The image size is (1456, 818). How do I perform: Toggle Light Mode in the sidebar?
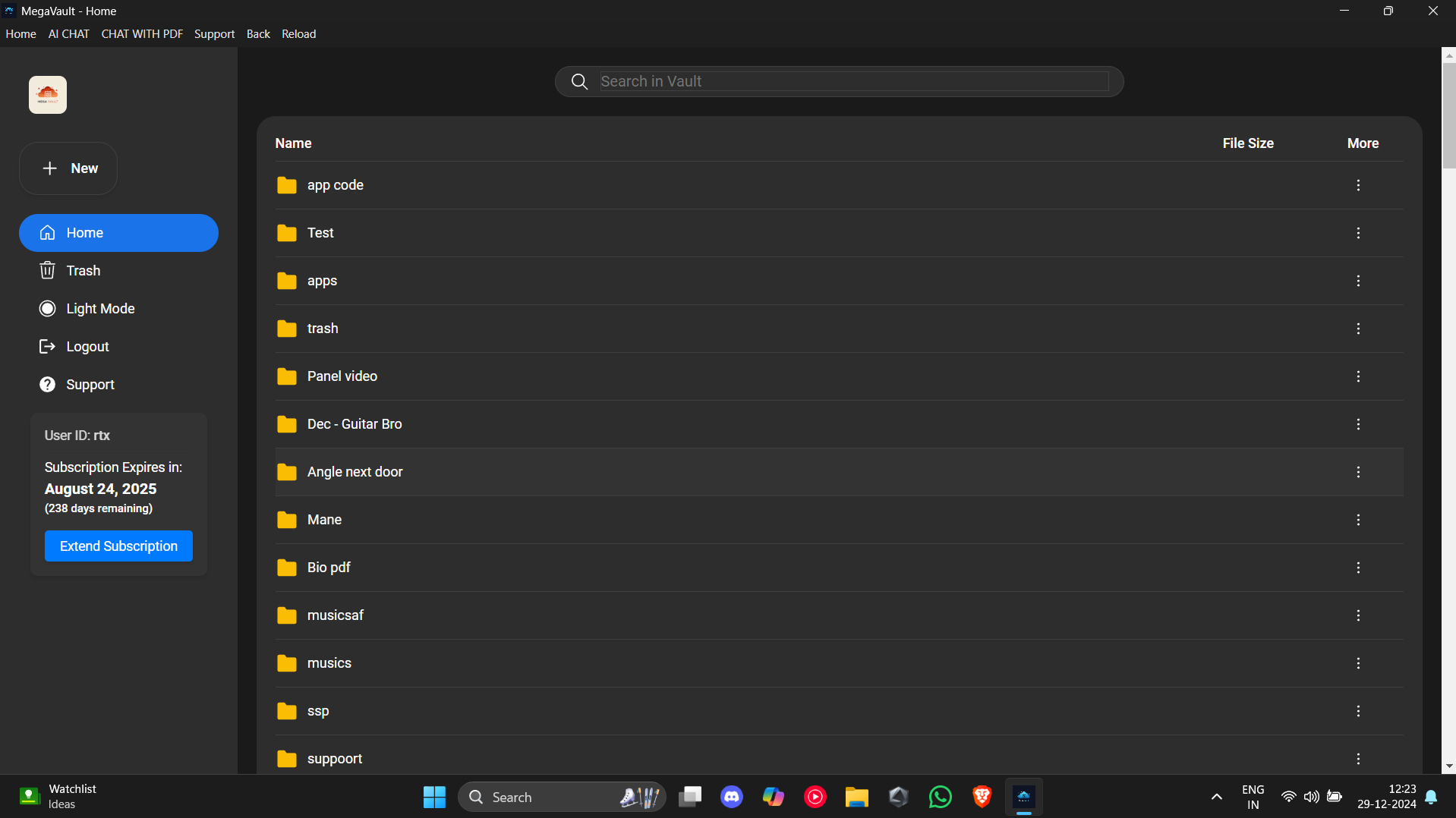(100, 308)
